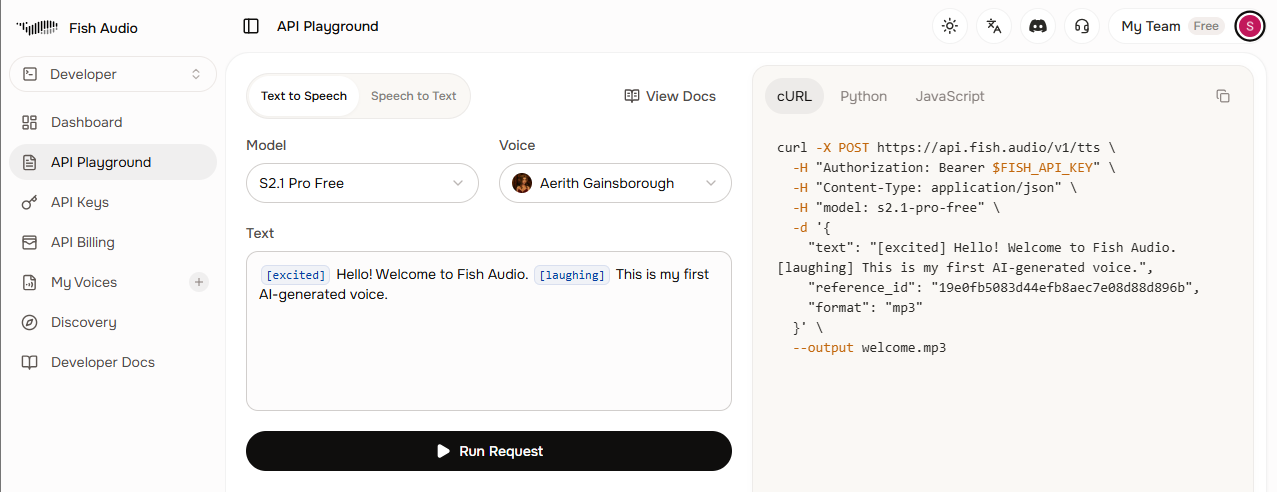Open Discovery in the sidebar
This screenshot has width=1277, height=492.
coord(113,322)
